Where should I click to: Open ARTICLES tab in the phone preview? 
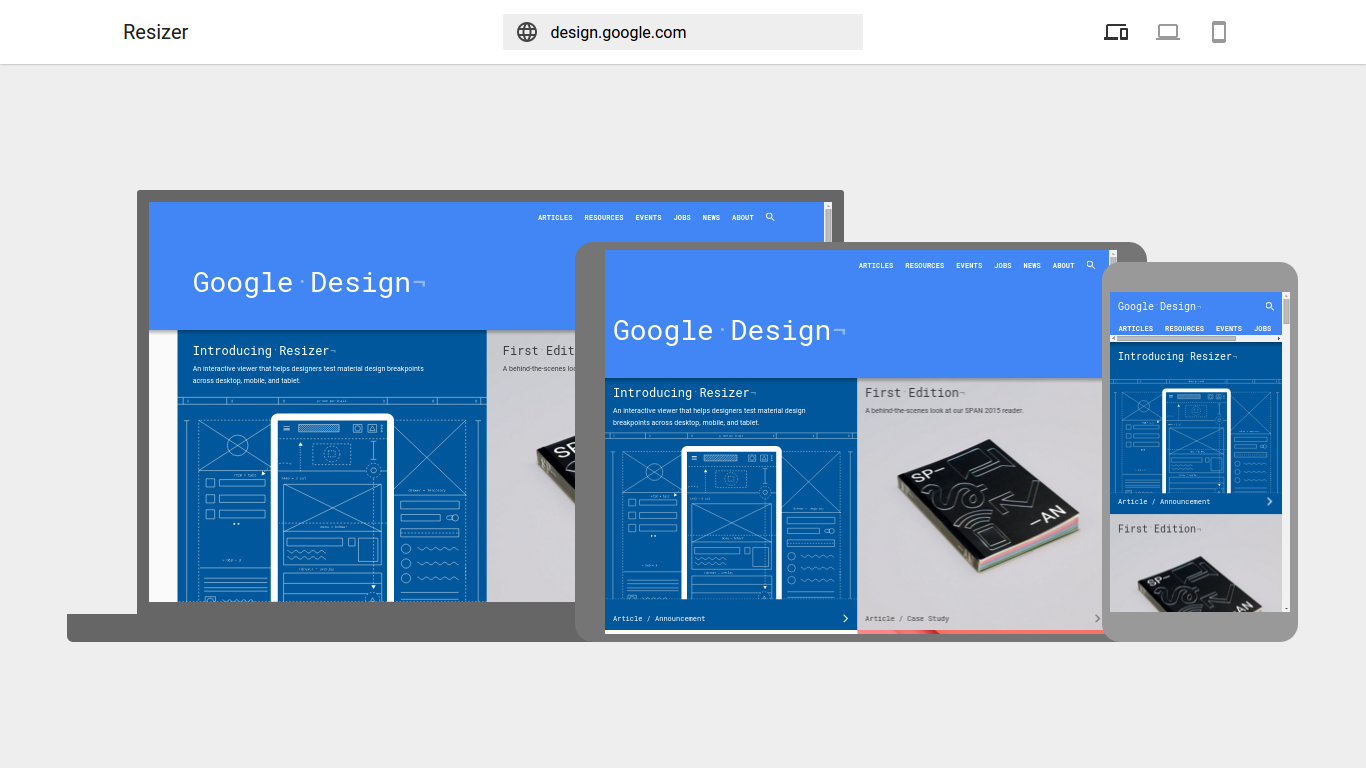click(x=1136, y=328)
